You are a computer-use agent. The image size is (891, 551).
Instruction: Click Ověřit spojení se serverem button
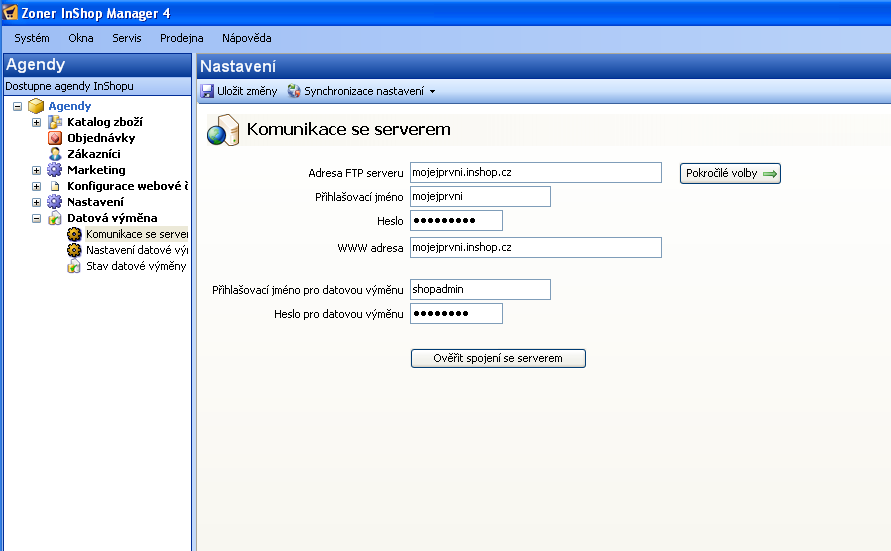pos(498,358)
